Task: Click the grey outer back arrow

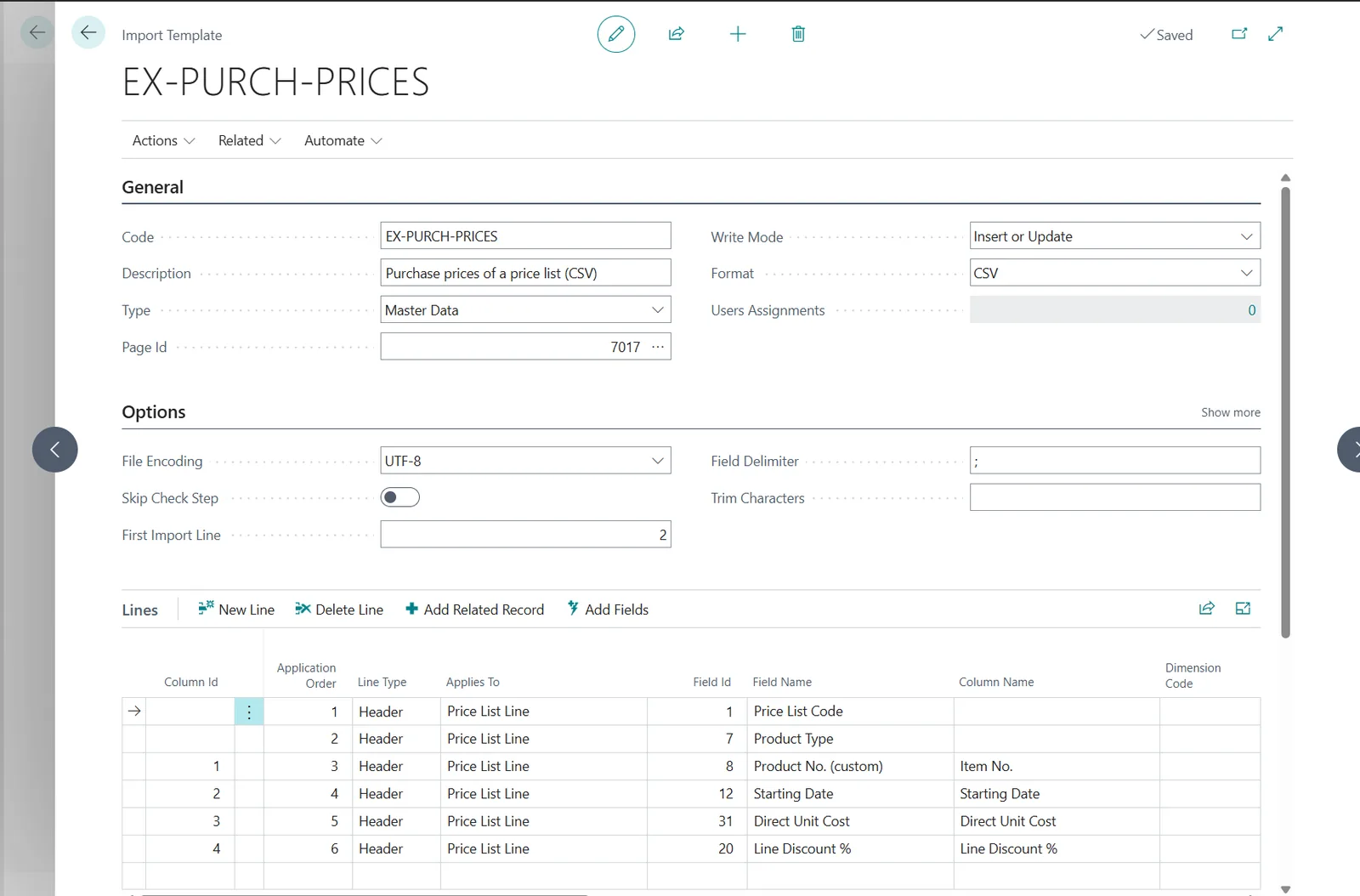Action: (x=37, y=33)
